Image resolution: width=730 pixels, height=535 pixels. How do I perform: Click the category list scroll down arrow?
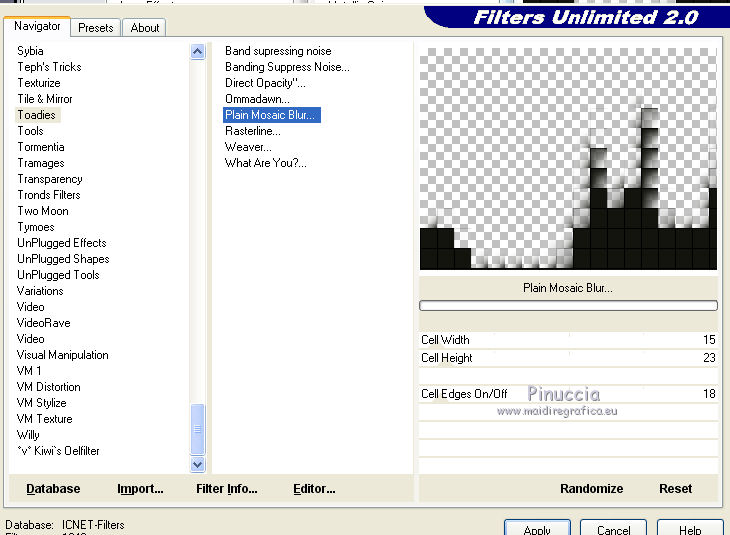[x=197, y=464]
